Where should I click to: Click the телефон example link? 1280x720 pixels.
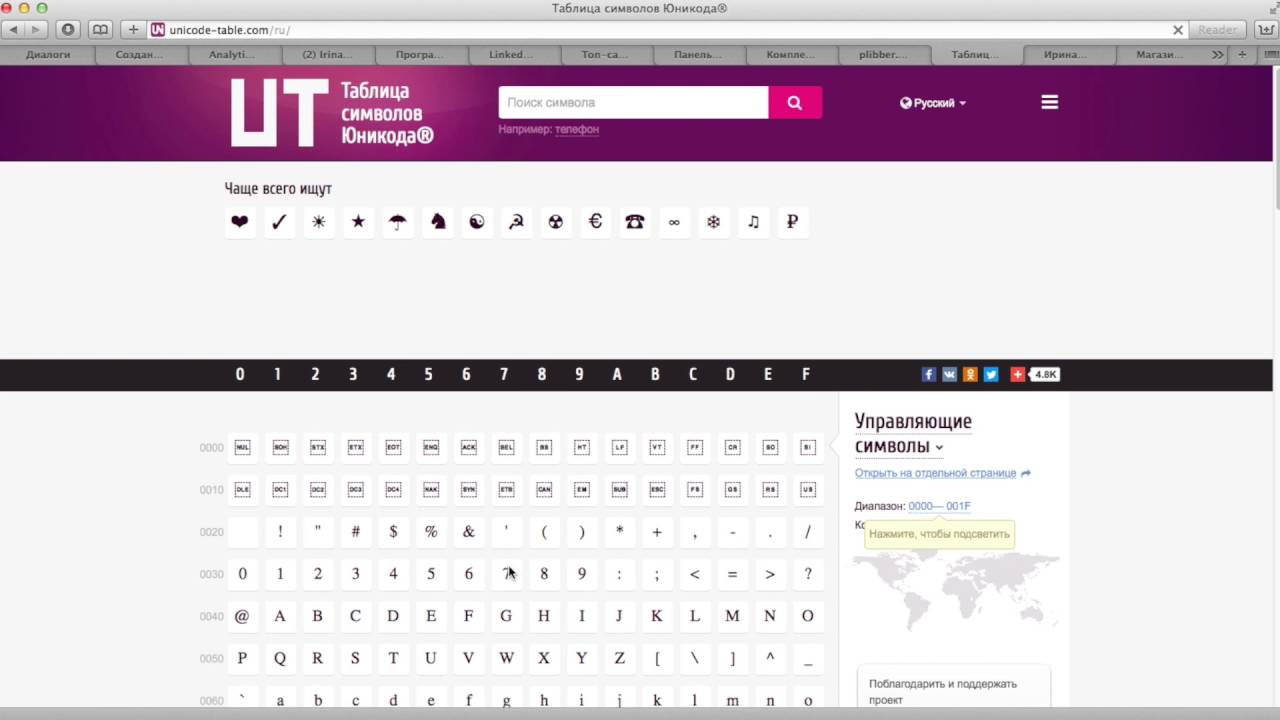tap(577, 129)
